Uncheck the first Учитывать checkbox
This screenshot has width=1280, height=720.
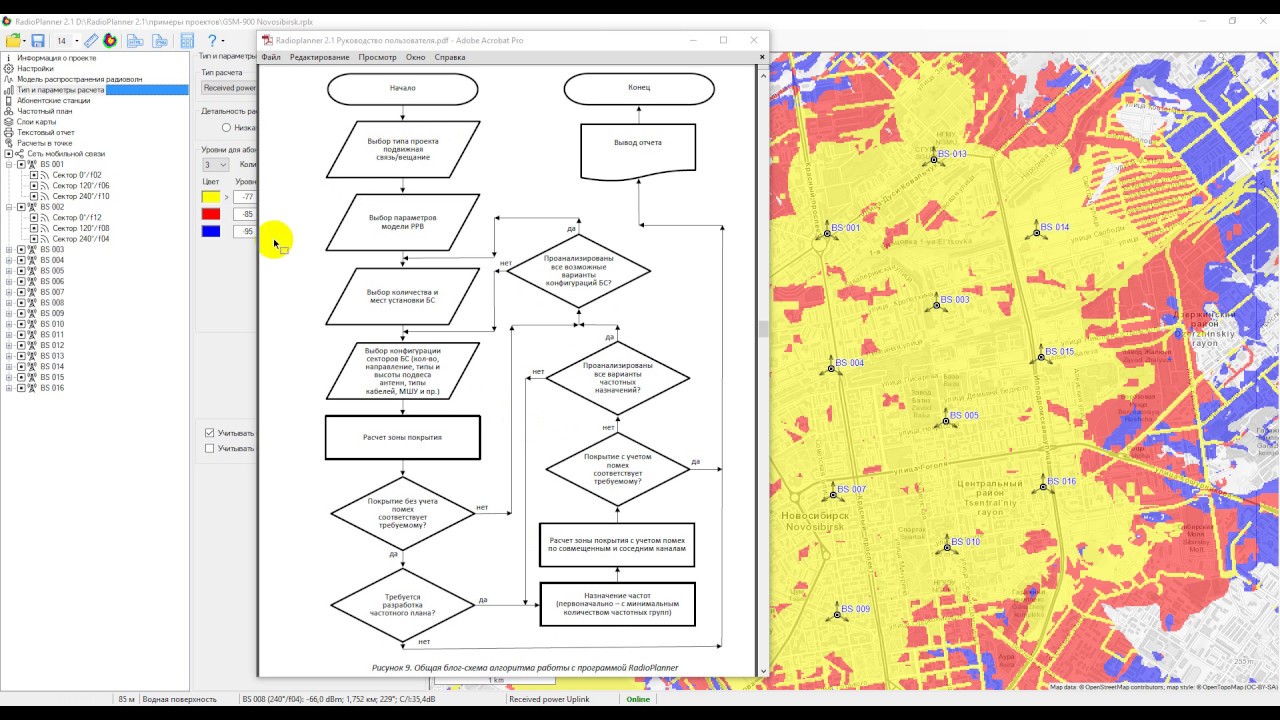click(210, 433)
